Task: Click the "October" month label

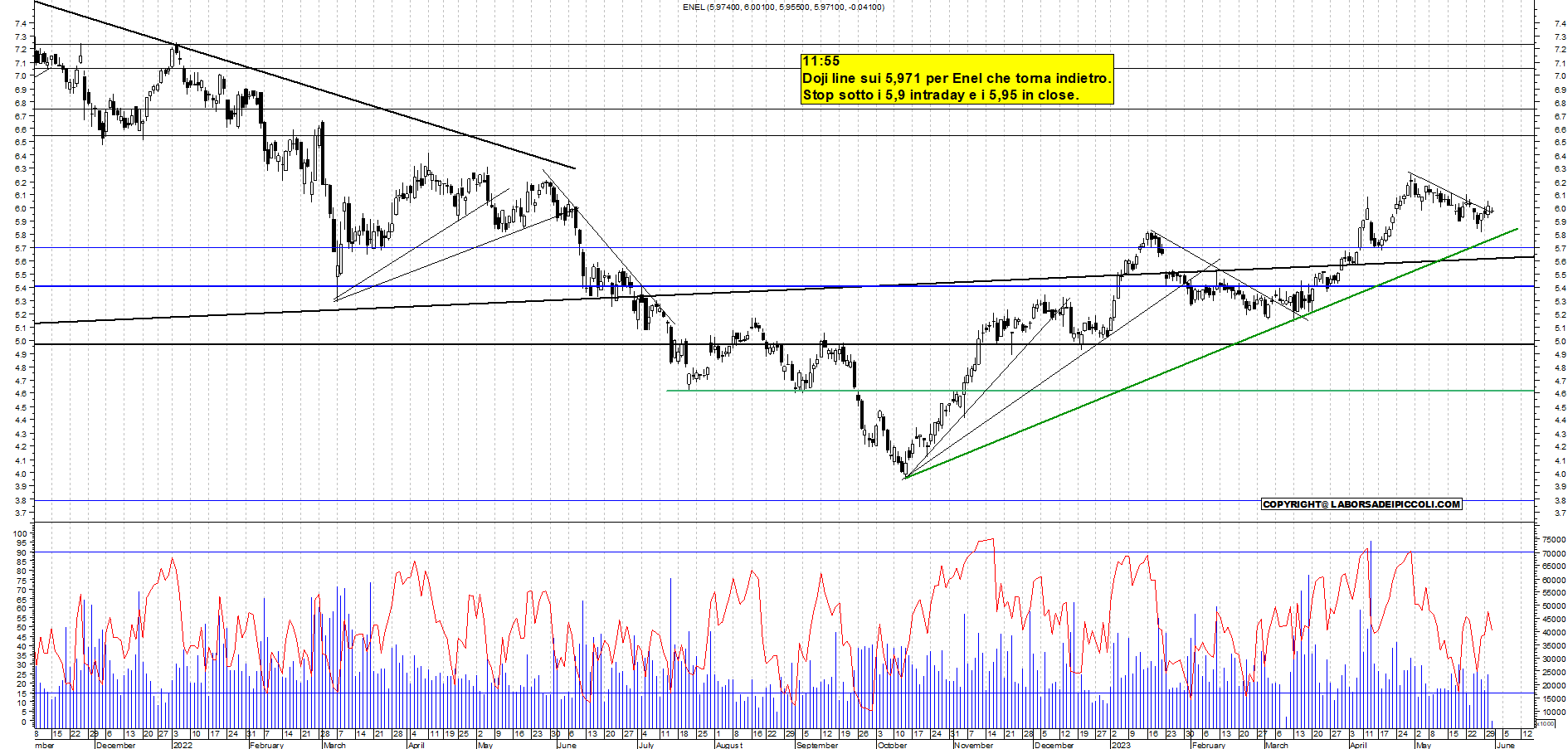Action: [x=892, y=745]
